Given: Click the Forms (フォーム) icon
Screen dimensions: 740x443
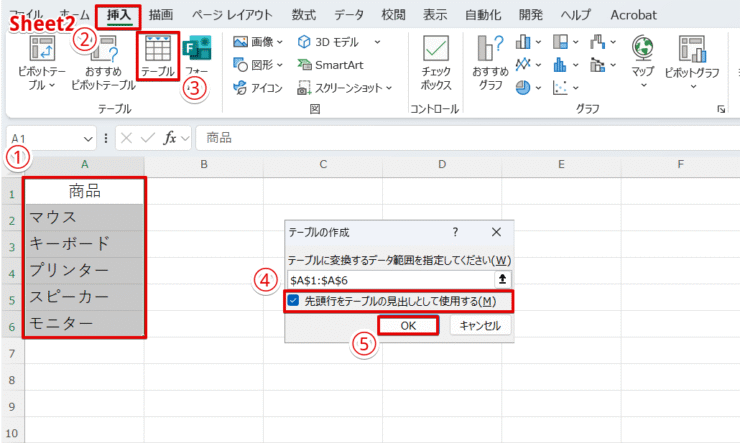Looking at the screenshot, I should pos(196,48).
